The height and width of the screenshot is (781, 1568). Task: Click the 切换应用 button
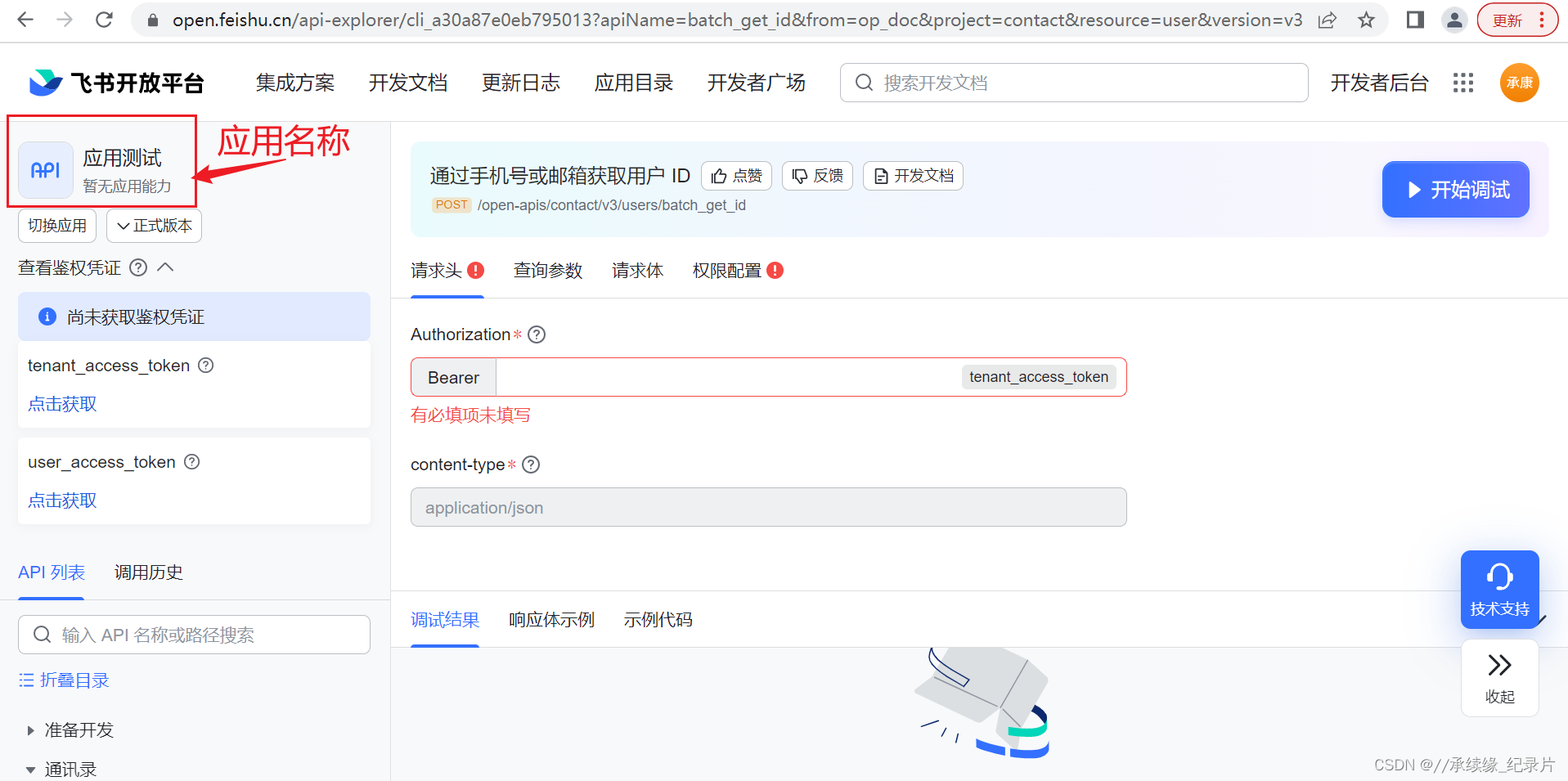tap(57, 226)
